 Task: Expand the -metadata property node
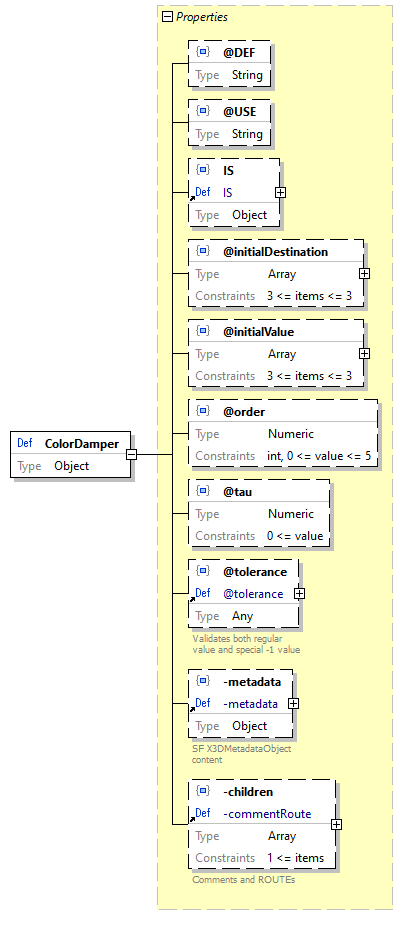click(293, 703)
